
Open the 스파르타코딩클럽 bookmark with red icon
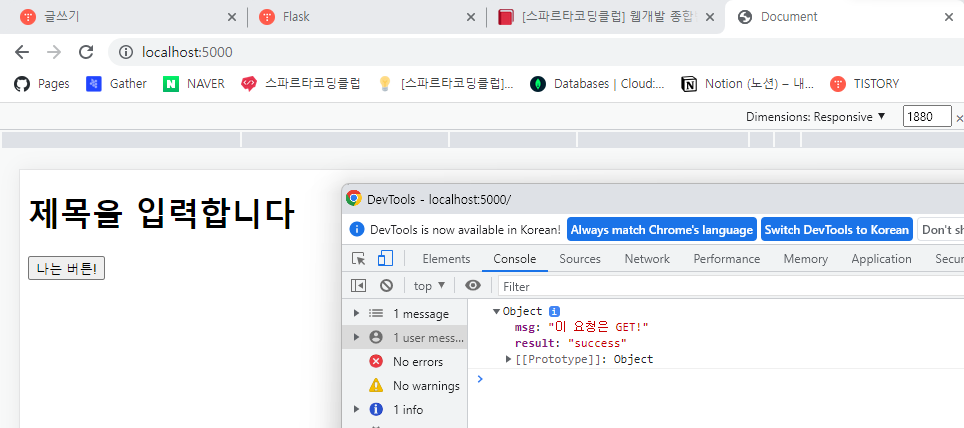point(300,84)
